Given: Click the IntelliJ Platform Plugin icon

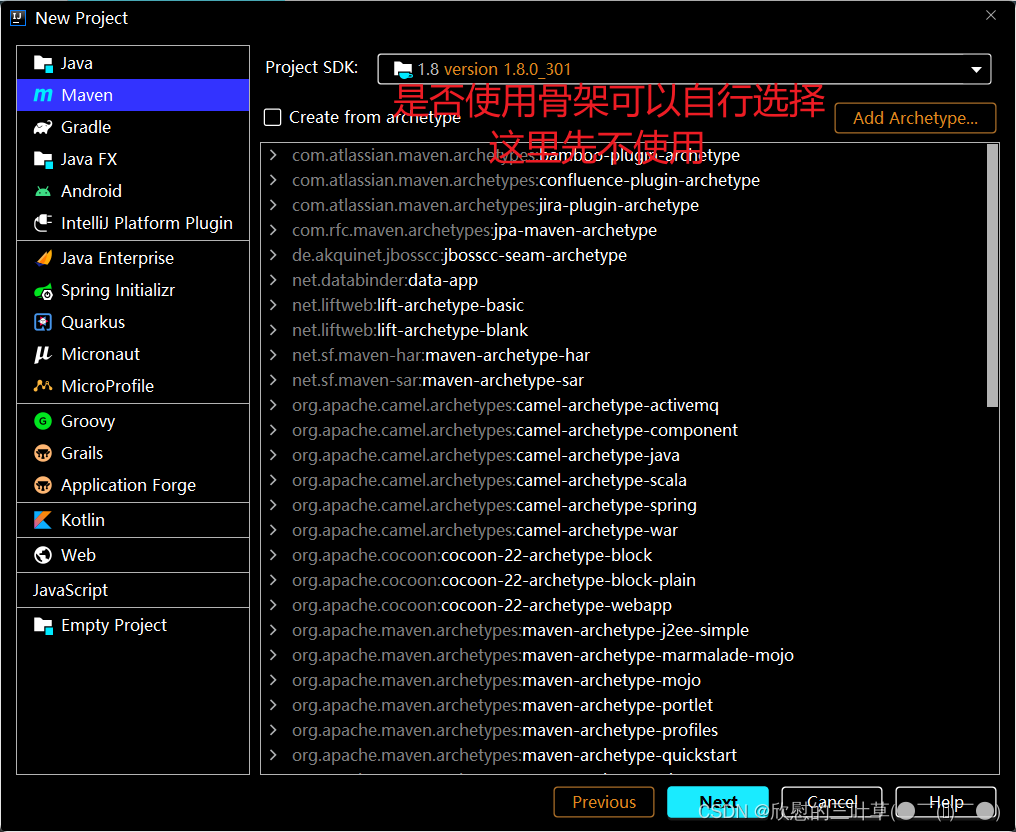Looking at the screenshot, I should 43,223.
